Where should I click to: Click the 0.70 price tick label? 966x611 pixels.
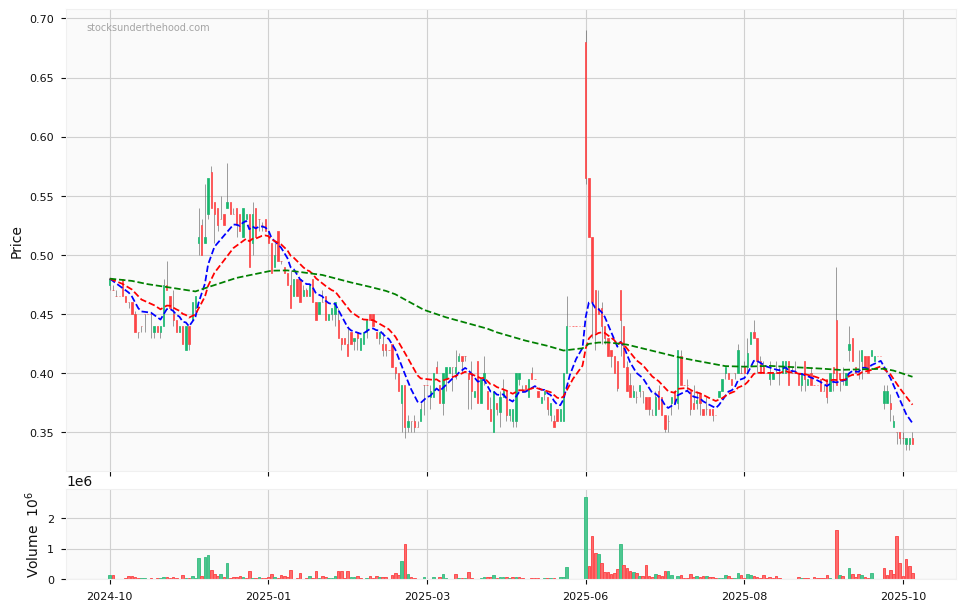41,20
